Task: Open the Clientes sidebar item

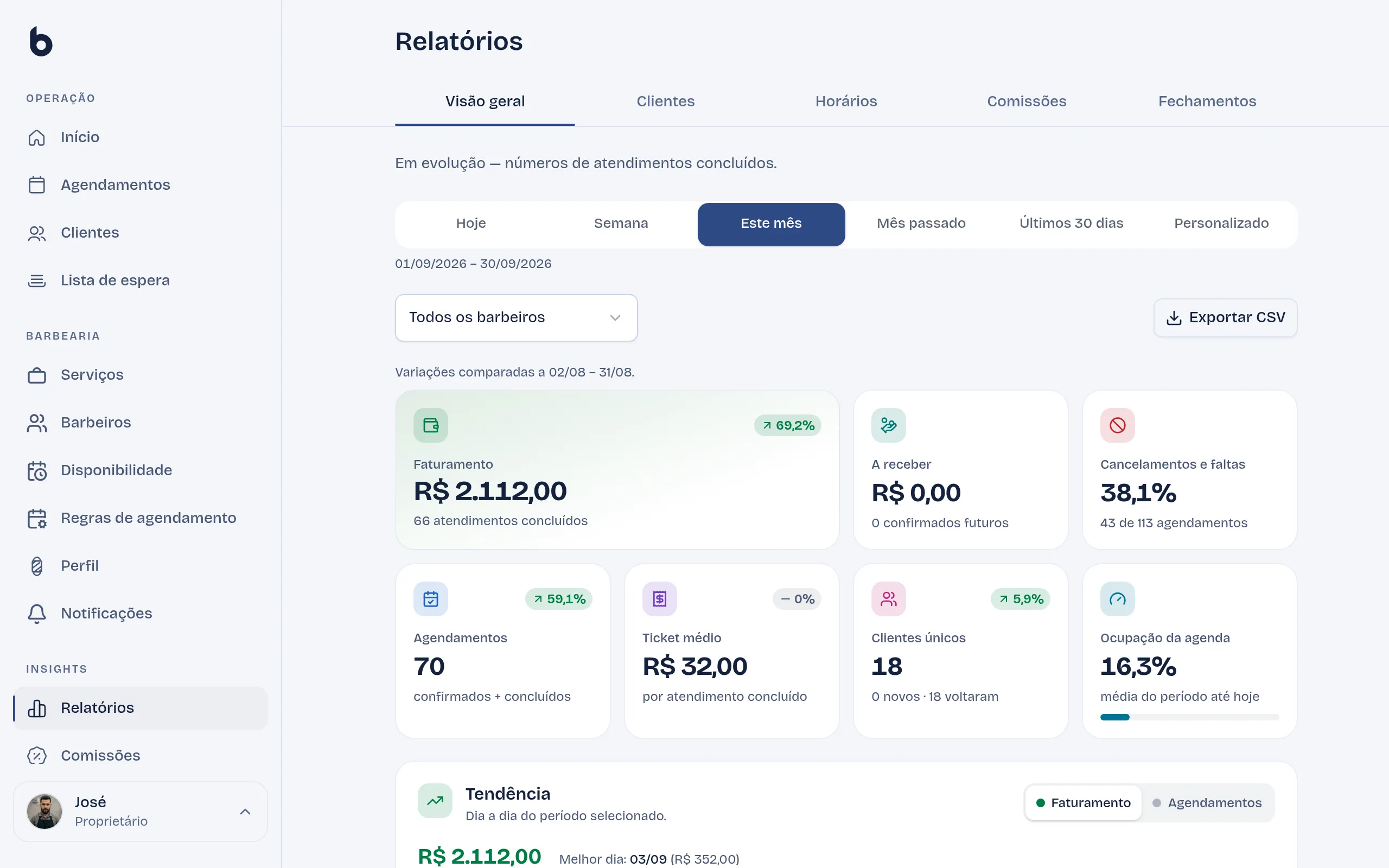Action: click(x=141, y=233)
